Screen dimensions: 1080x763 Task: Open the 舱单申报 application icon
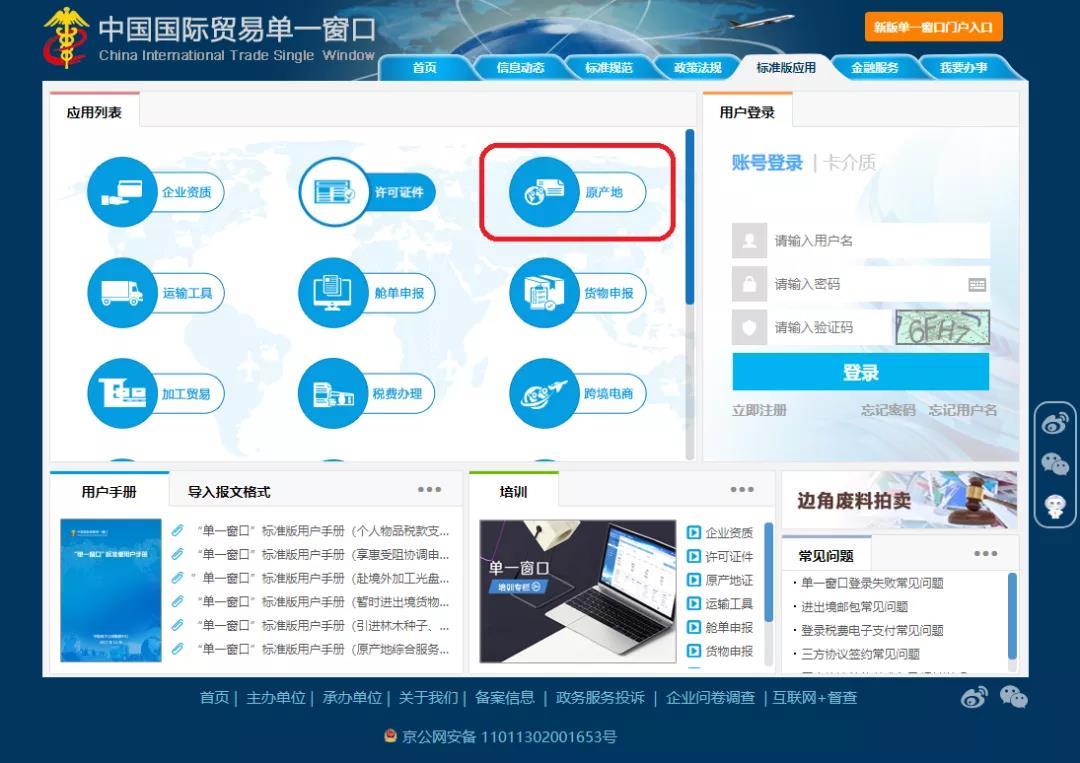[x=366, y=293]
